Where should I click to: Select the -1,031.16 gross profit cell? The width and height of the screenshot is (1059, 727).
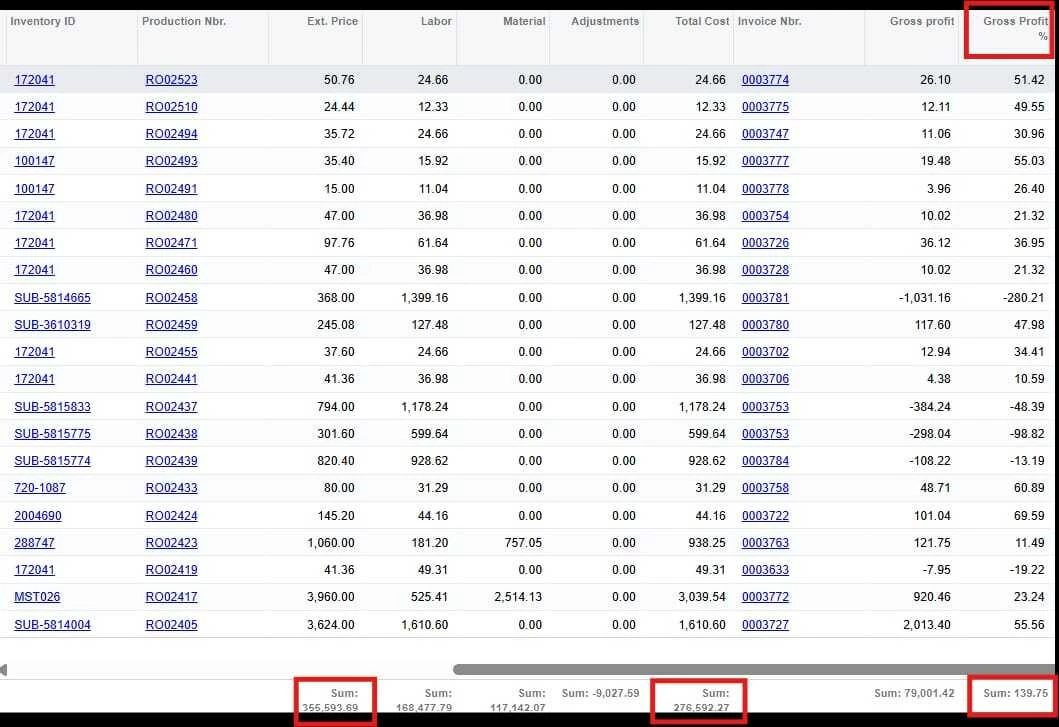(x=925, y=297)
